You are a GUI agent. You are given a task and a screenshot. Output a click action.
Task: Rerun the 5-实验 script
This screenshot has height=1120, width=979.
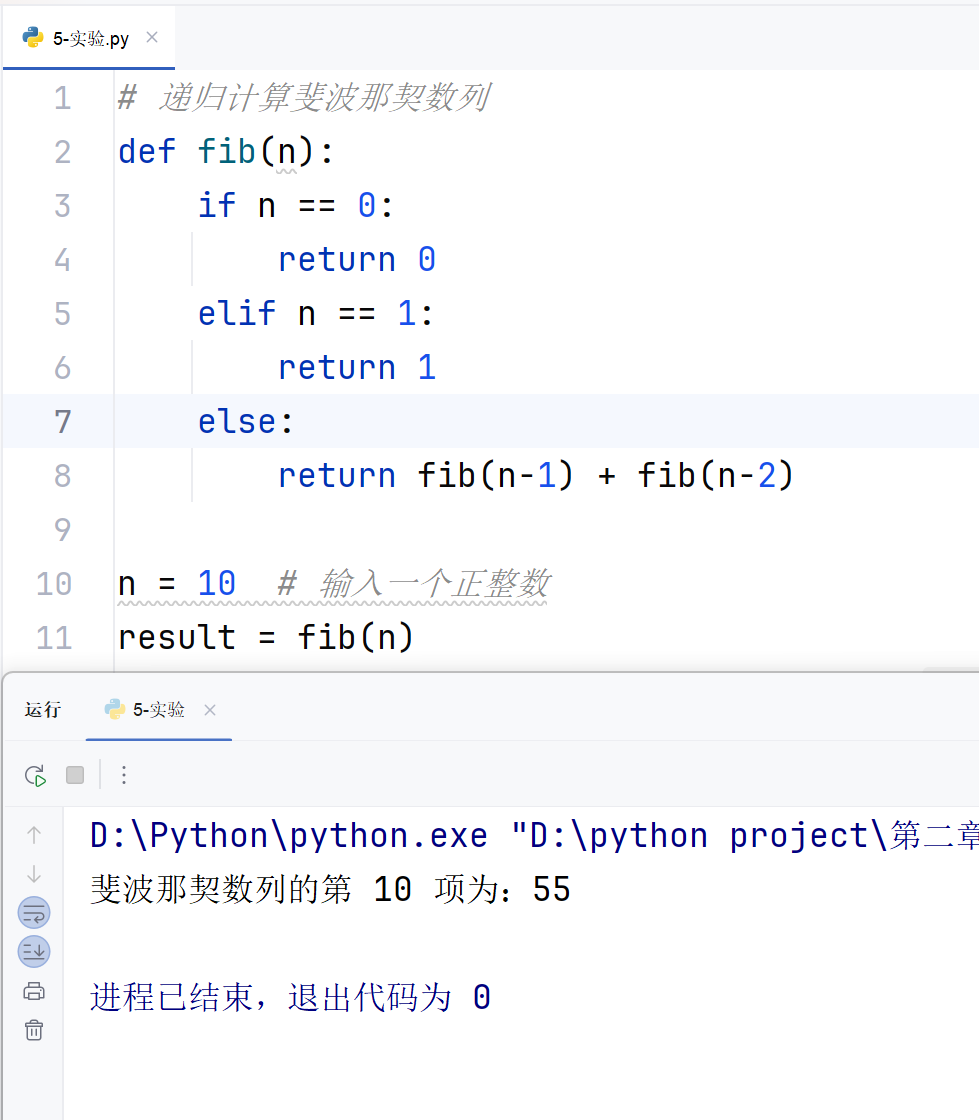[x=35, y=775]
